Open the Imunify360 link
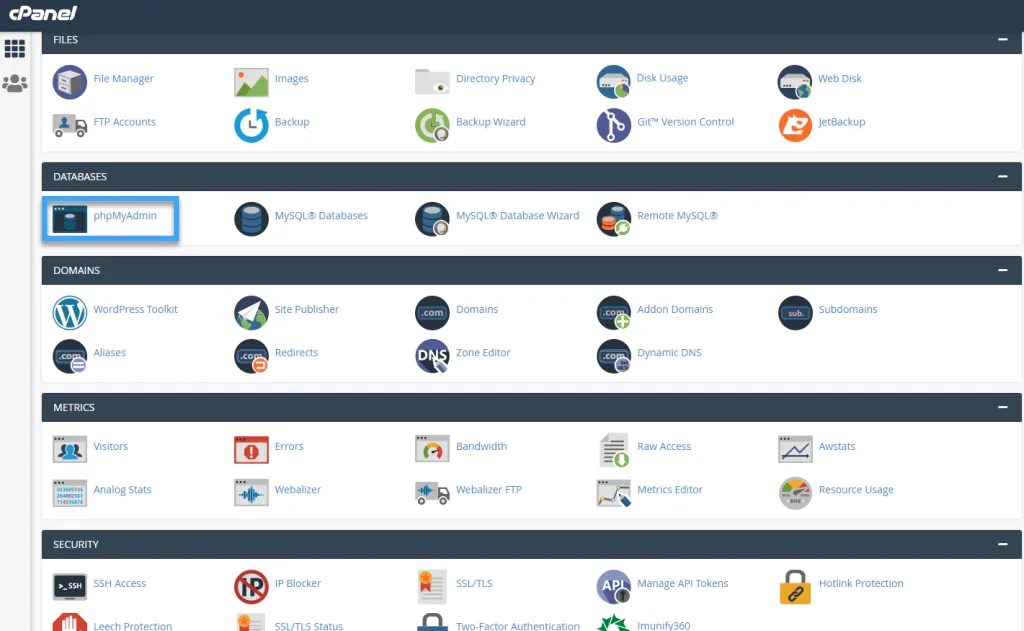 point(664,625)
